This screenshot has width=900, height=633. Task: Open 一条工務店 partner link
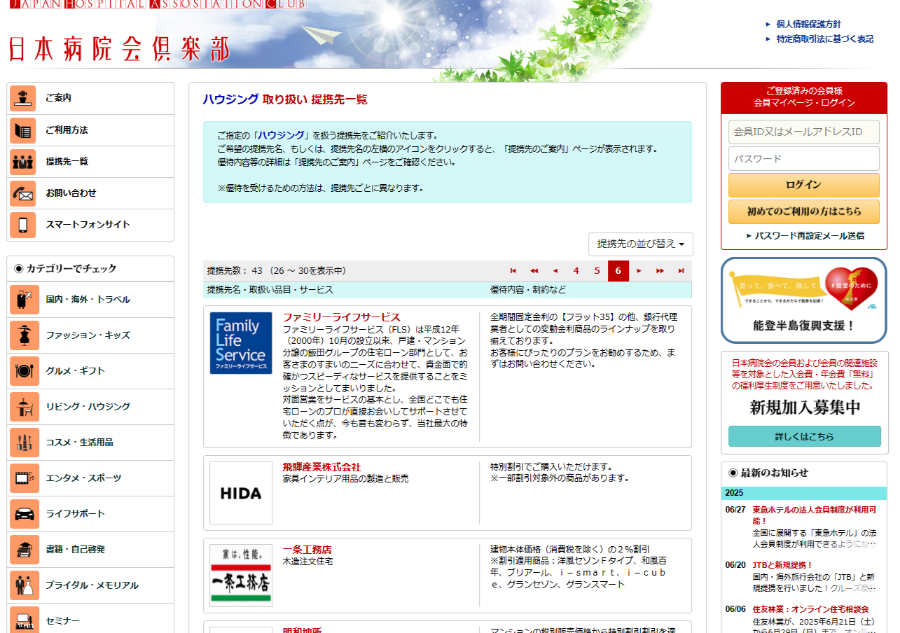coord(307,550)
